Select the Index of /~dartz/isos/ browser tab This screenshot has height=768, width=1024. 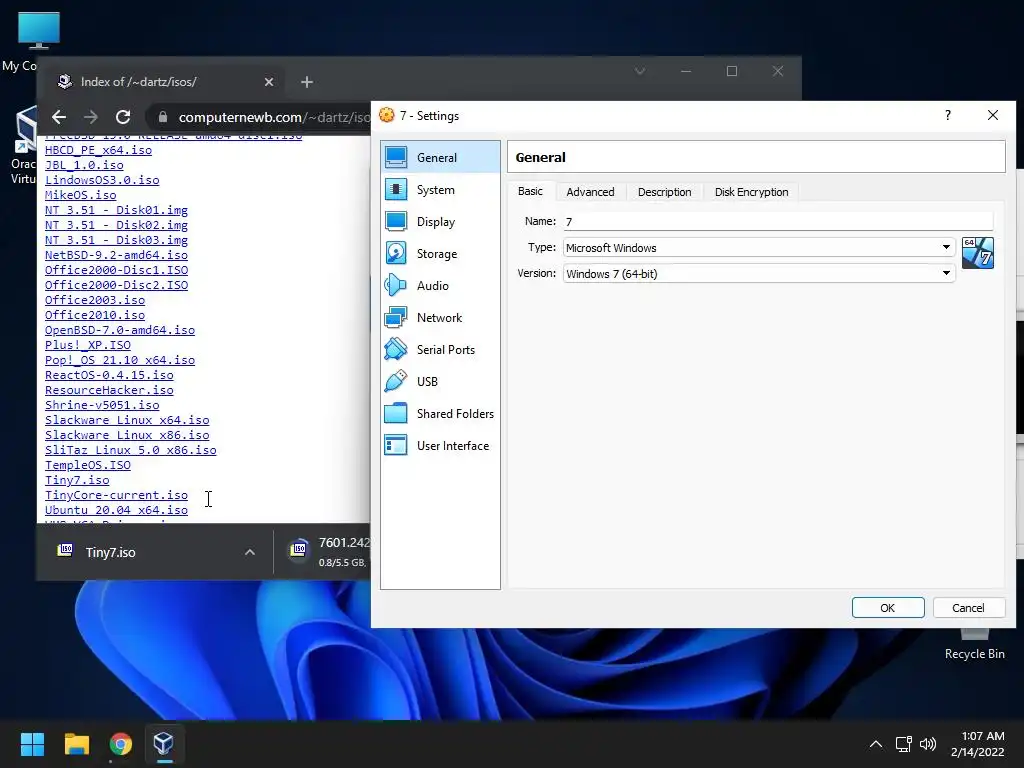[x=163, y=82]
